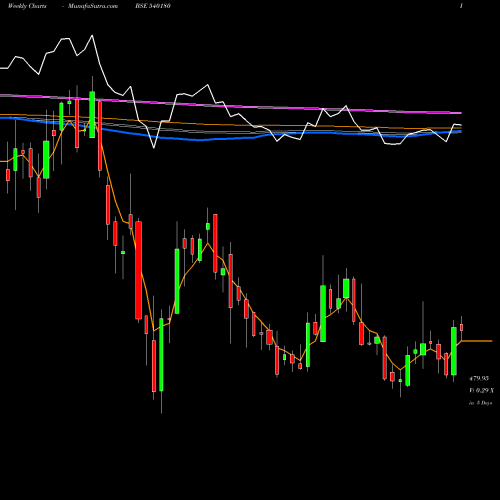Click the 'BSE 540180' symbol text

tap(153, 6)
